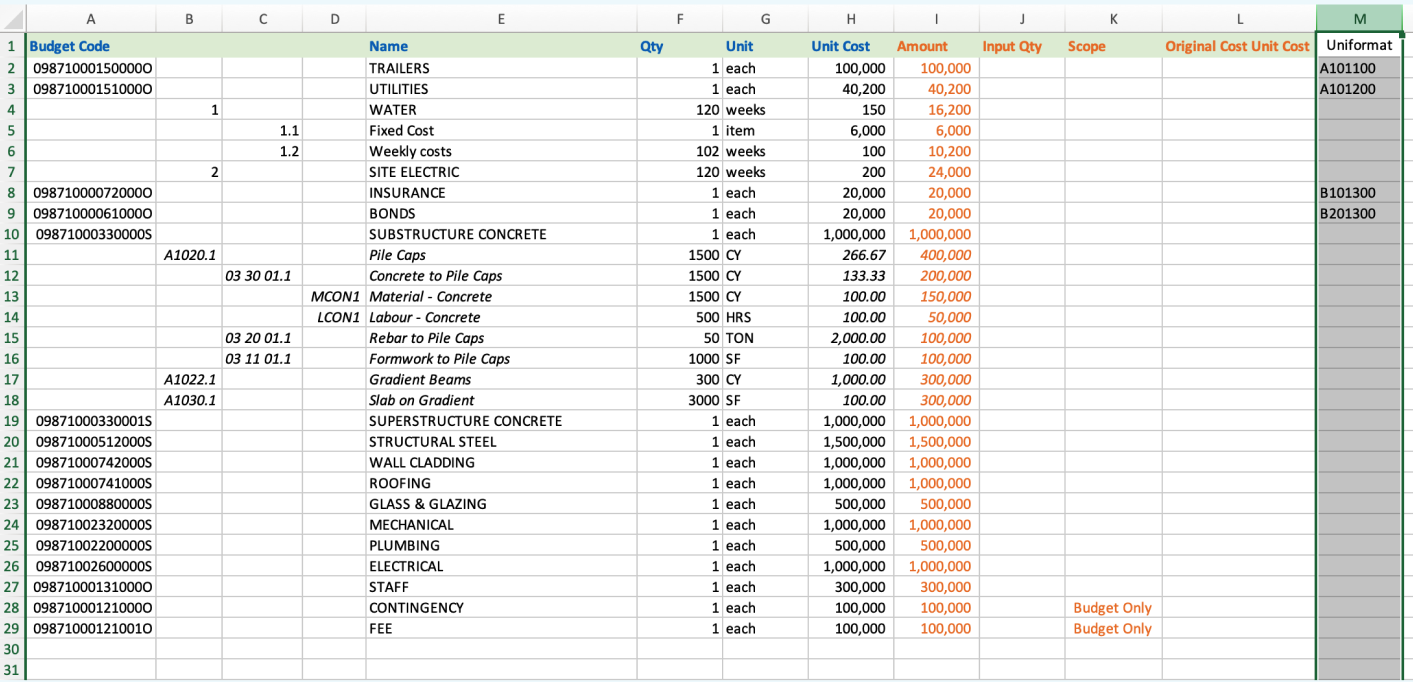The image size is (1413, 682).
Task: Select cell containing B101300
Action: (x=1359, y=193)
